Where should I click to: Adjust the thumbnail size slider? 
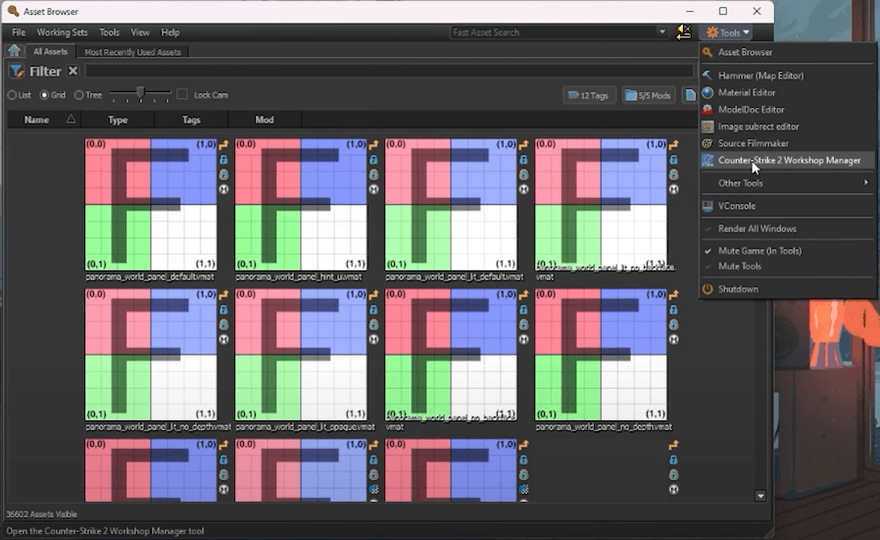pyautogui.click(x=140, y=93)
